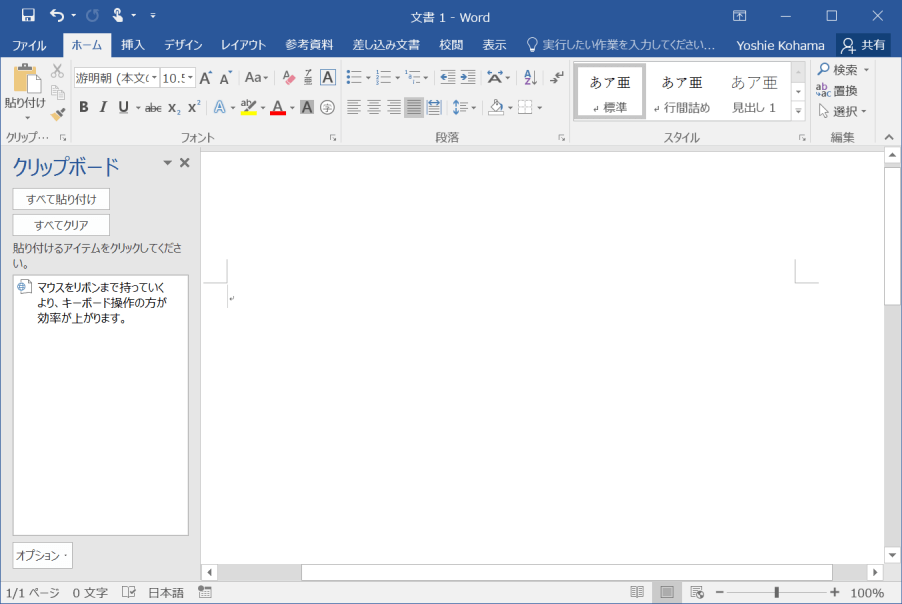Toggle touch/mouse mode icon in title bar
The image size is (902, 604).
[x=118, y=16]
